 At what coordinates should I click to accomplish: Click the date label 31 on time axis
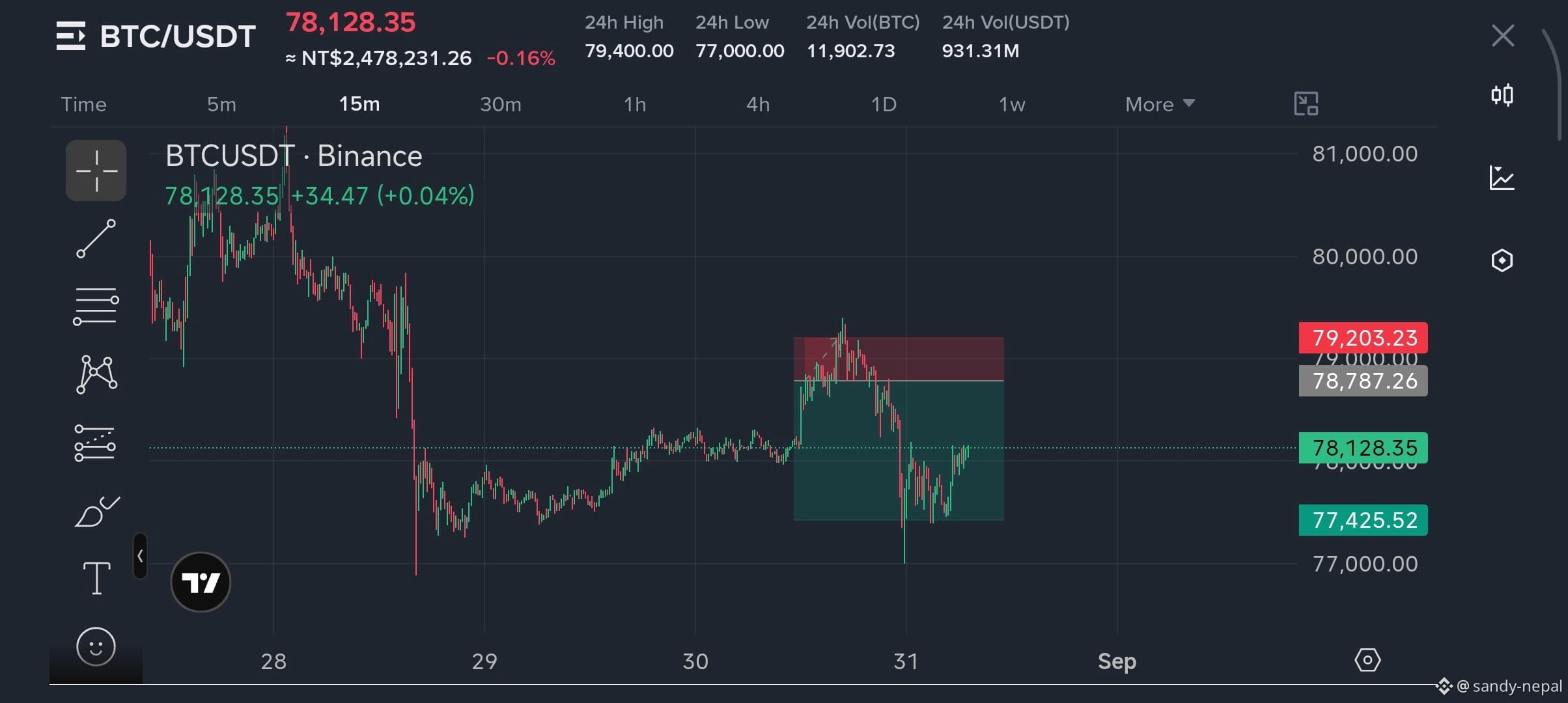pyautogui.click(x=906, y=661)
